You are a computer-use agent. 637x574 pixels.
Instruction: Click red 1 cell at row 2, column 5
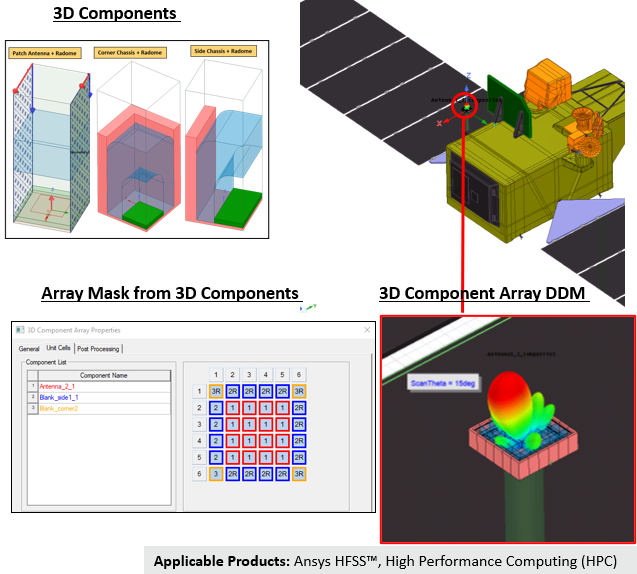(282, 407)
